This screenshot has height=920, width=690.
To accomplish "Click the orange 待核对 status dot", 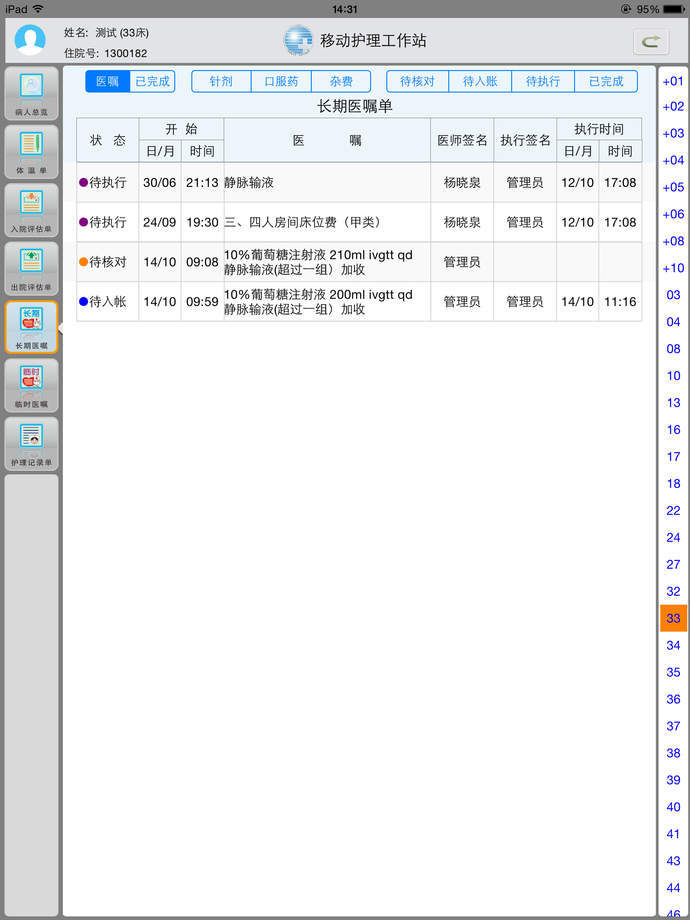I will click(83, 262).
